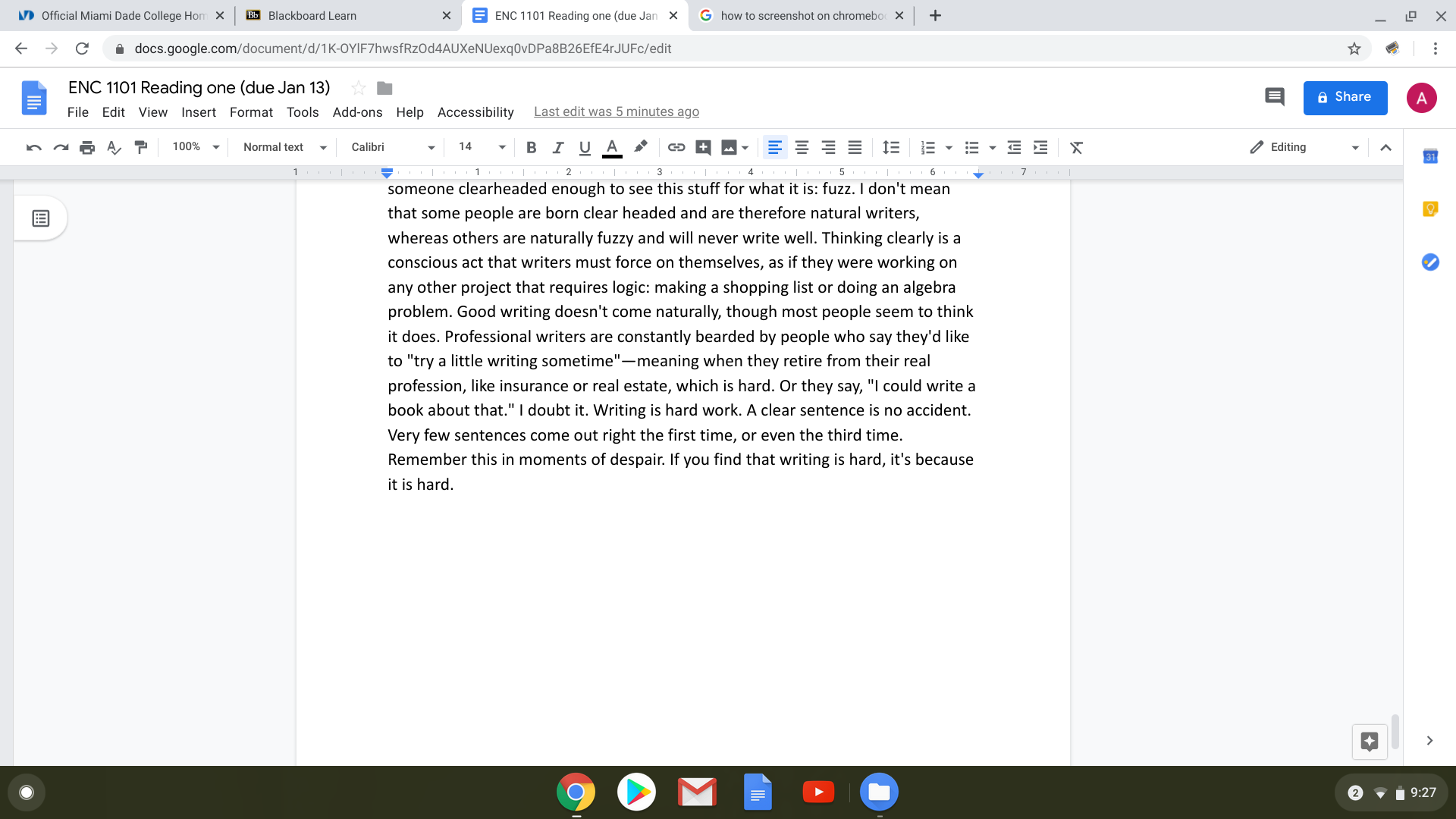The width and height of the screenshot is (1456, 819).
Task: Open comment history icon
Action: (x=1275, y=97)
